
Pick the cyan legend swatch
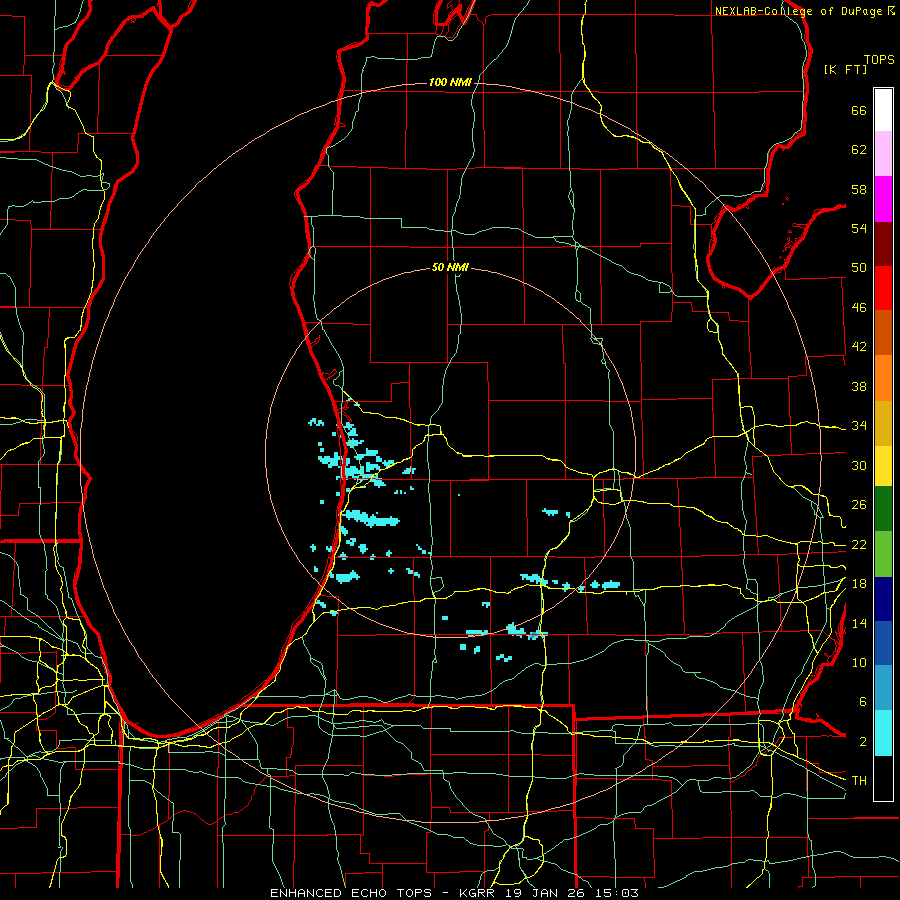[883, 733]
